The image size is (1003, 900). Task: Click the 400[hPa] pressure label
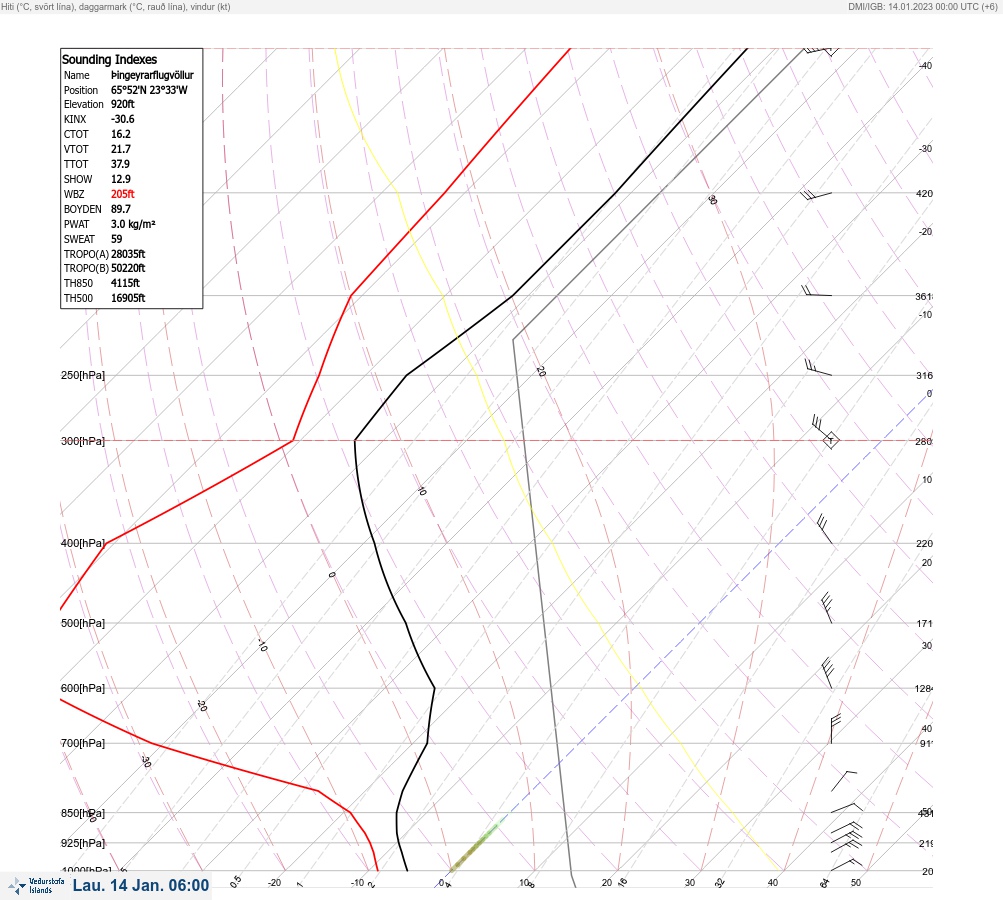point(83,543)
